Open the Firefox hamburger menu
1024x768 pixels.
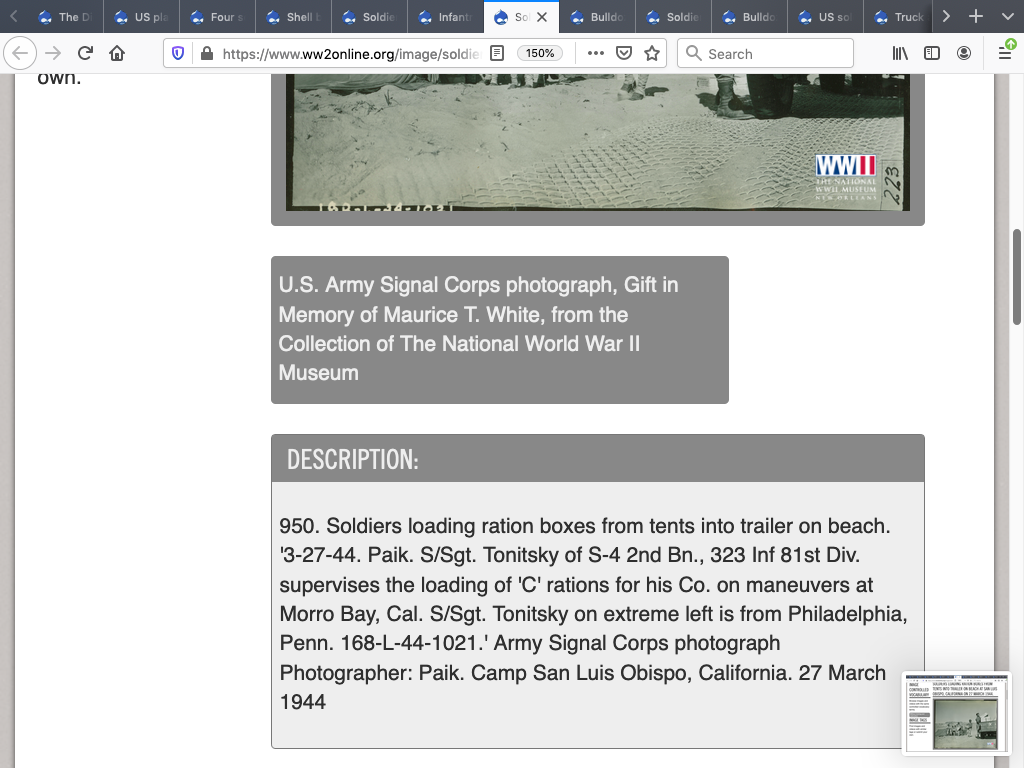pyautogui.click(x=1004, y=54)
